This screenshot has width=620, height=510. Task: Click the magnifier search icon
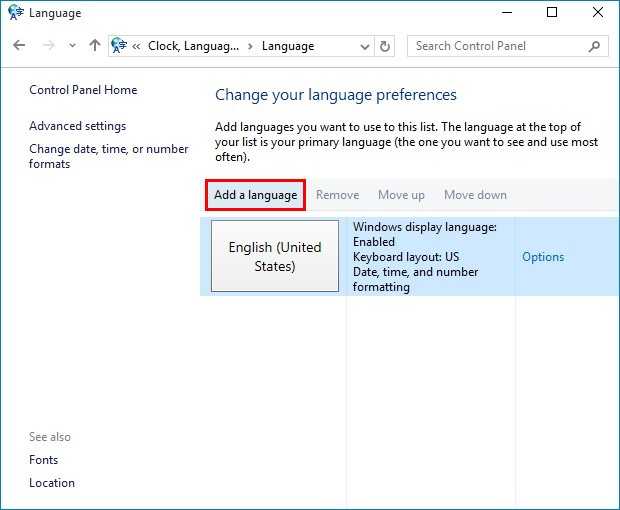tap(594, 46)
